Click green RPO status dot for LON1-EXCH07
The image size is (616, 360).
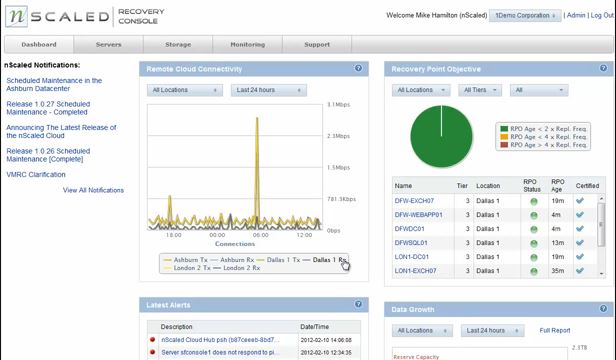coord(534,271)
